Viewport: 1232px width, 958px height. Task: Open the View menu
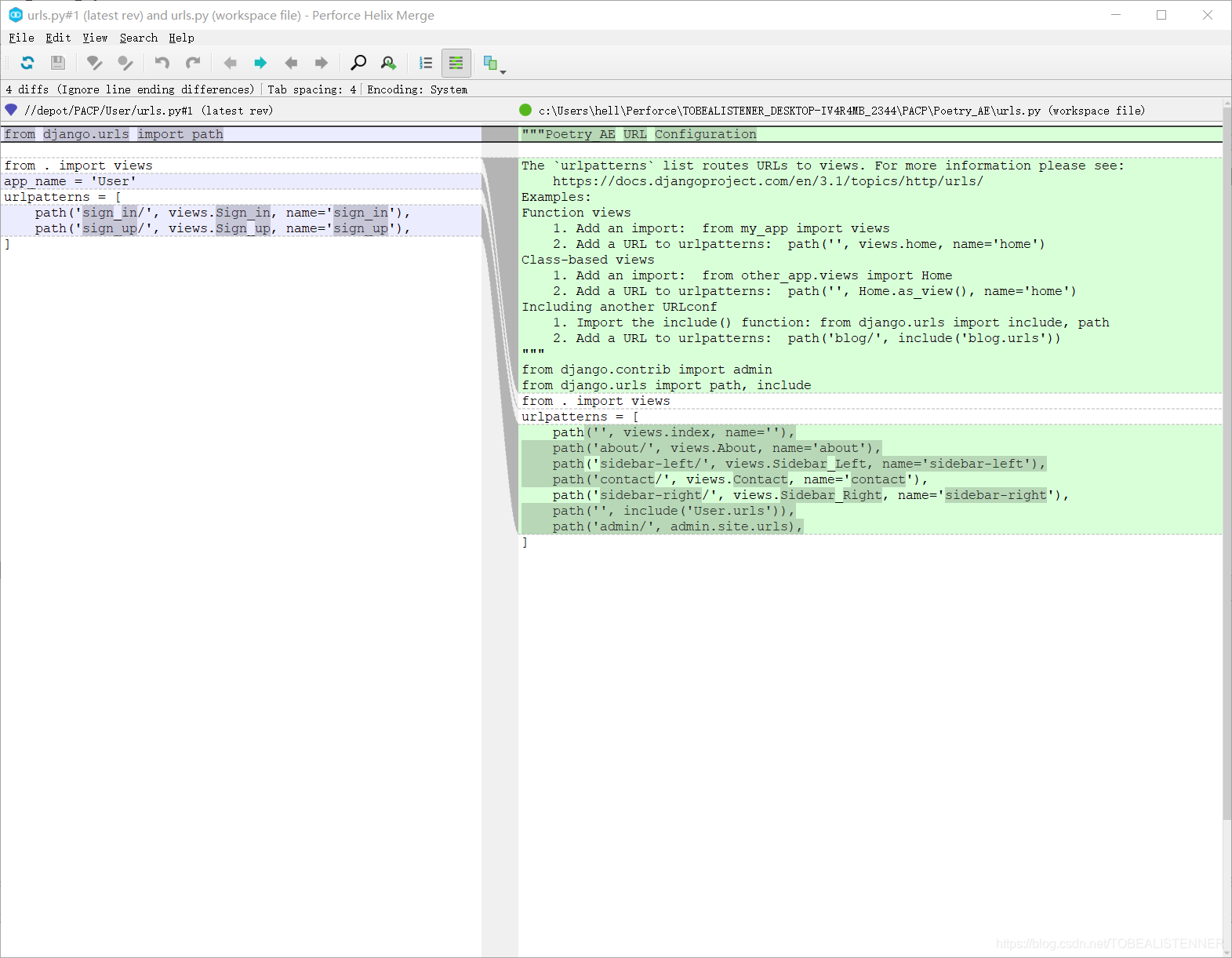(95, 38)
